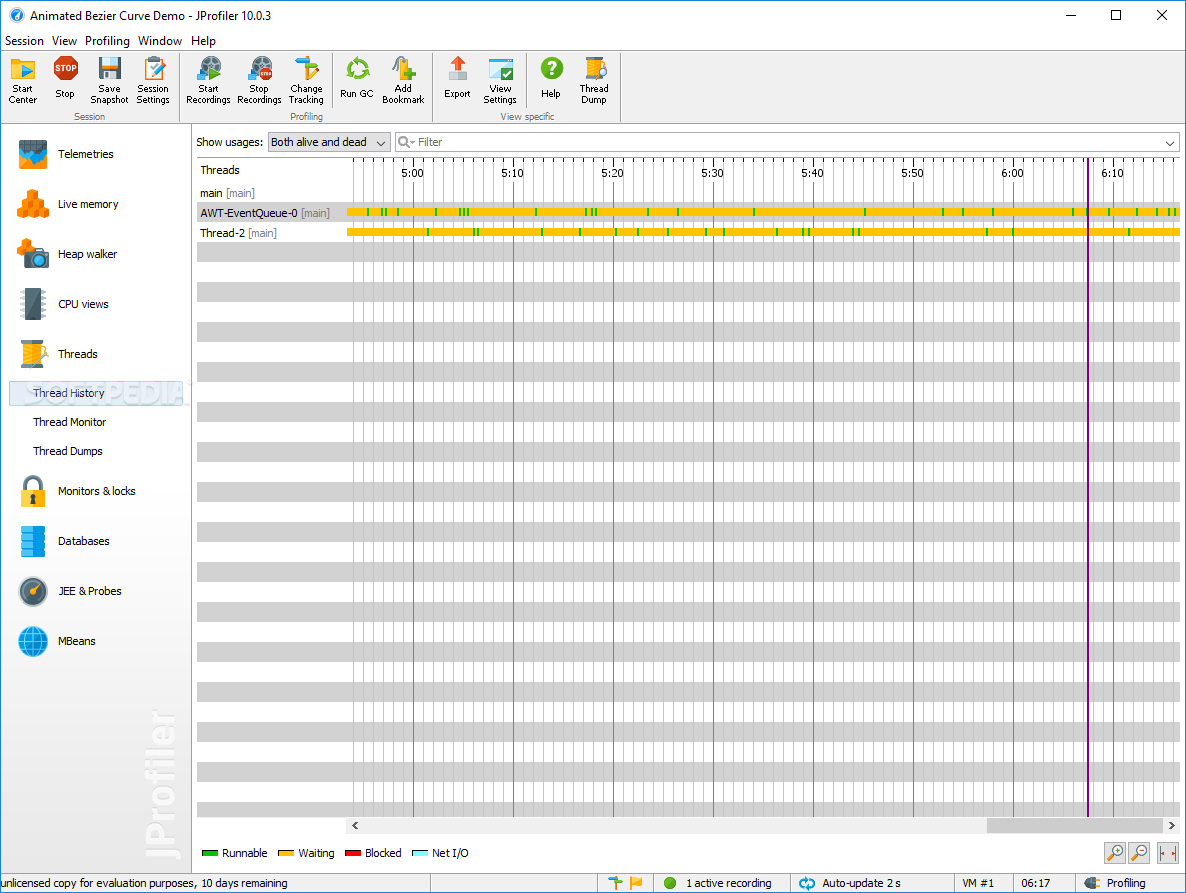Open the Profiling menu
Screen dimensions: 1186x893
point(107,41)
